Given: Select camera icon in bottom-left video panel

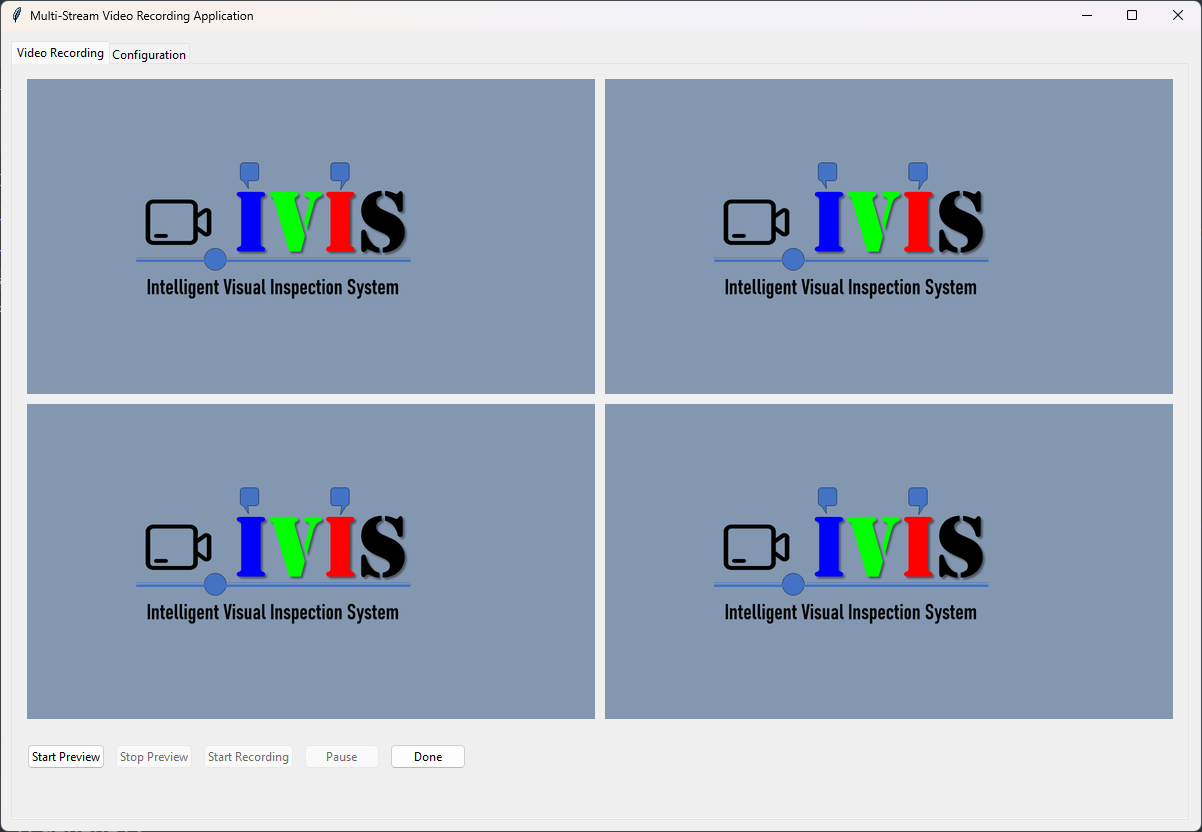Looking at the screenshot, I should pos(178,547).
